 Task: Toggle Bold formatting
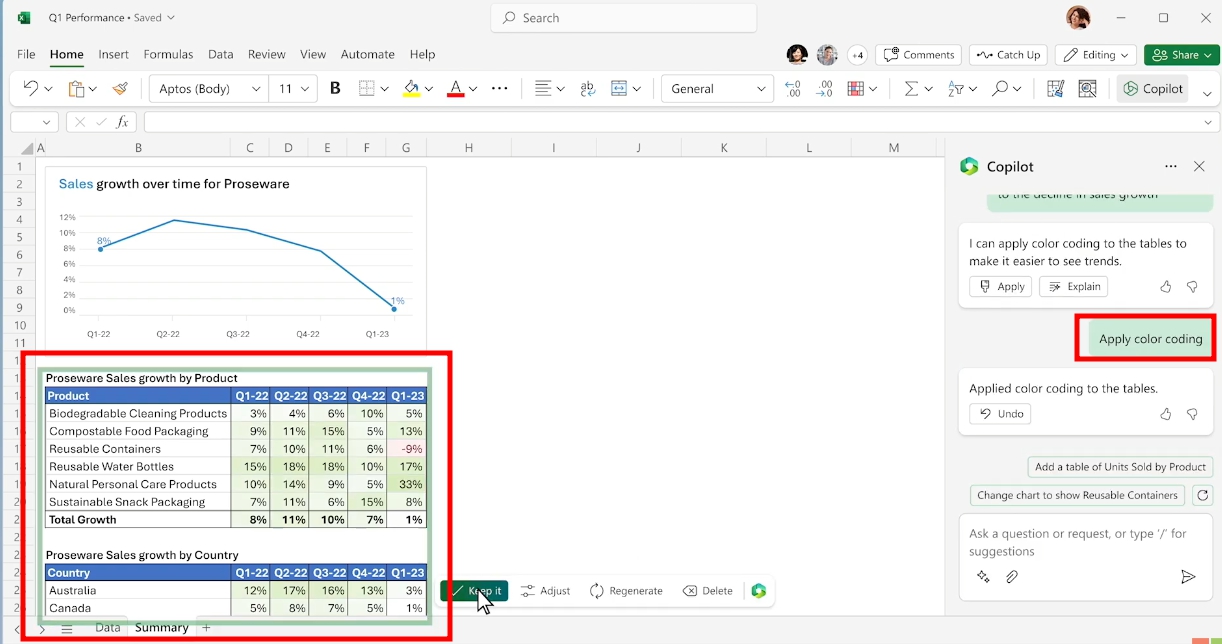click(x=335, y=89)
